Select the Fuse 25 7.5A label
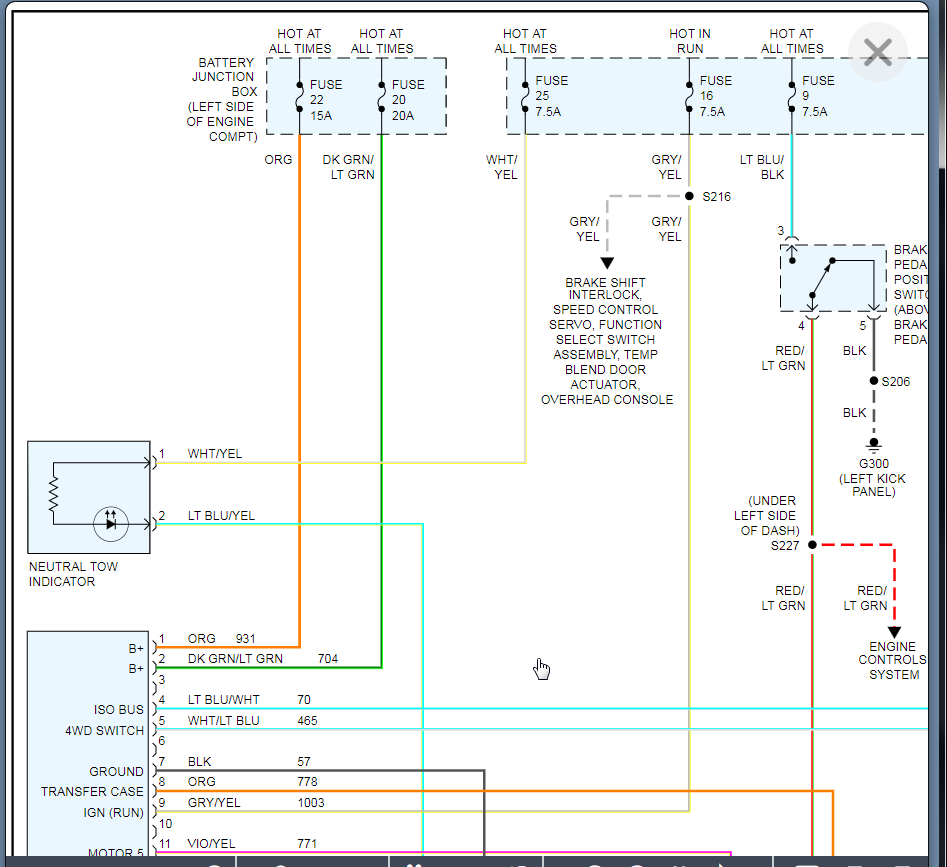This screenshot has width=947, height=867. pos(550,96)
